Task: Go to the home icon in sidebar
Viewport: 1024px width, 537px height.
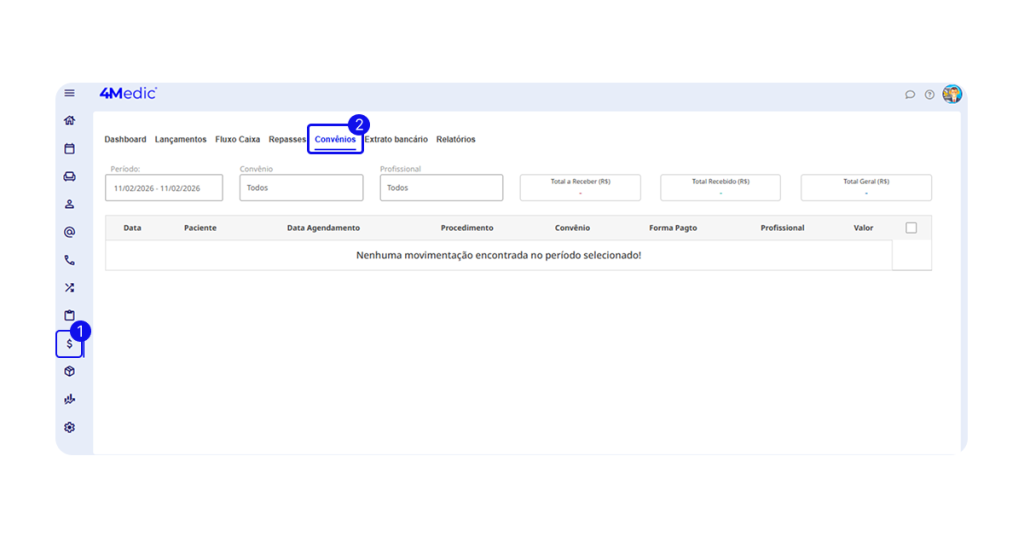Action: click(x=69, y=121)
